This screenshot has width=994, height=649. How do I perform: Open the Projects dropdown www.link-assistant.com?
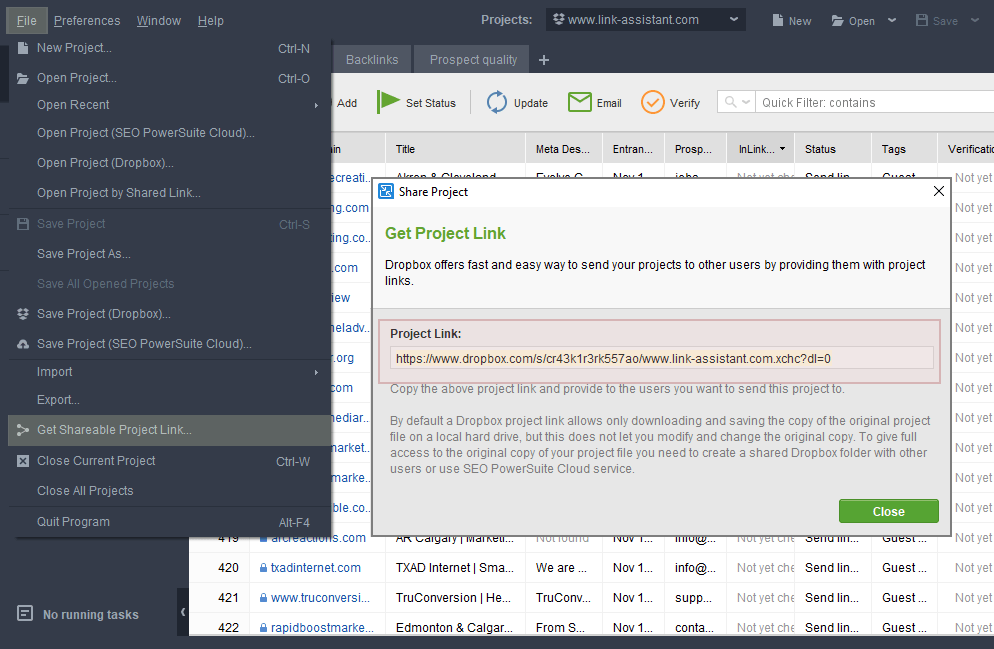(645, 20)
